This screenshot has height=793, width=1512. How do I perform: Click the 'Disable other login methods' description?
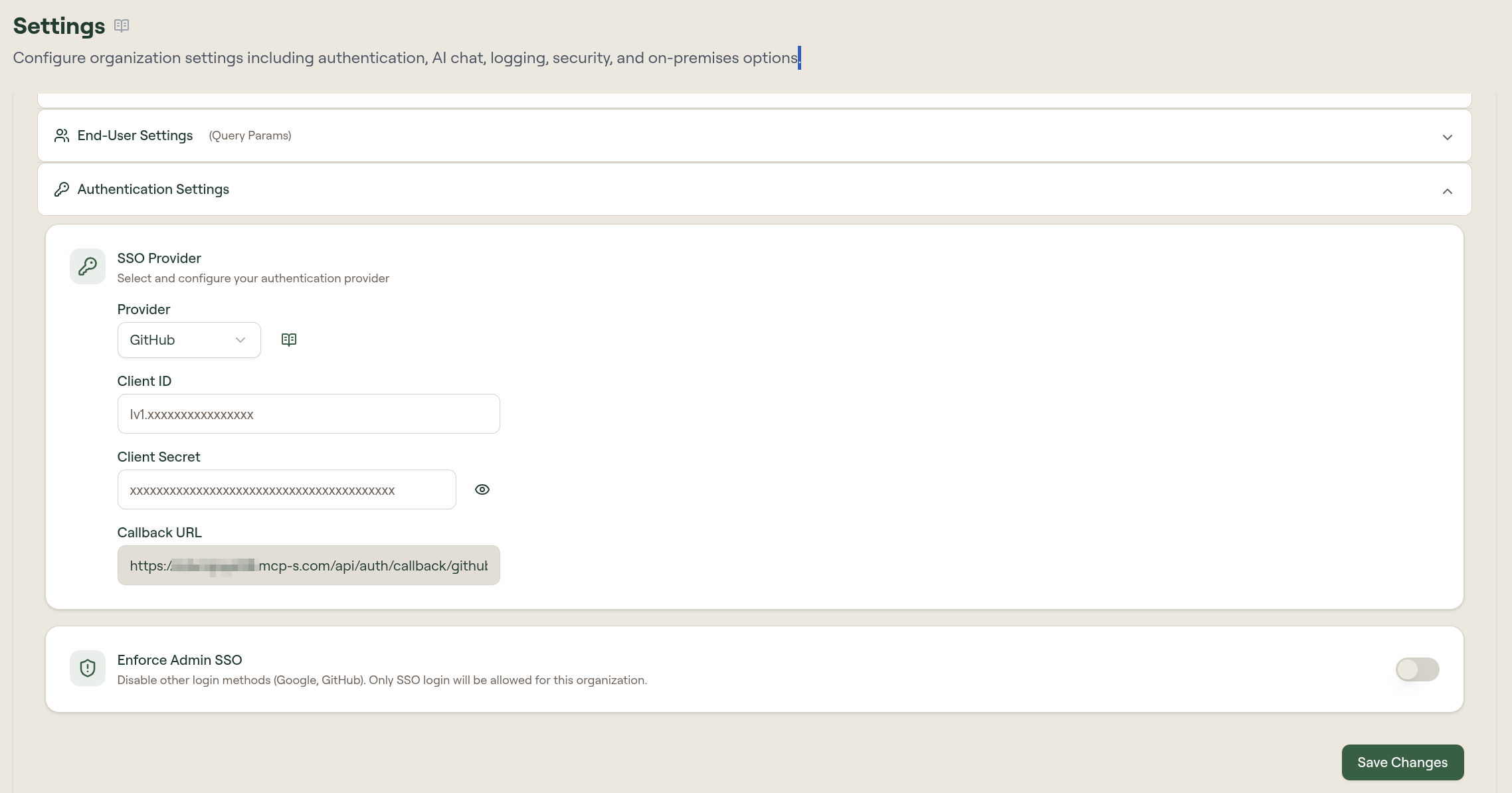[x=382, y=680]
